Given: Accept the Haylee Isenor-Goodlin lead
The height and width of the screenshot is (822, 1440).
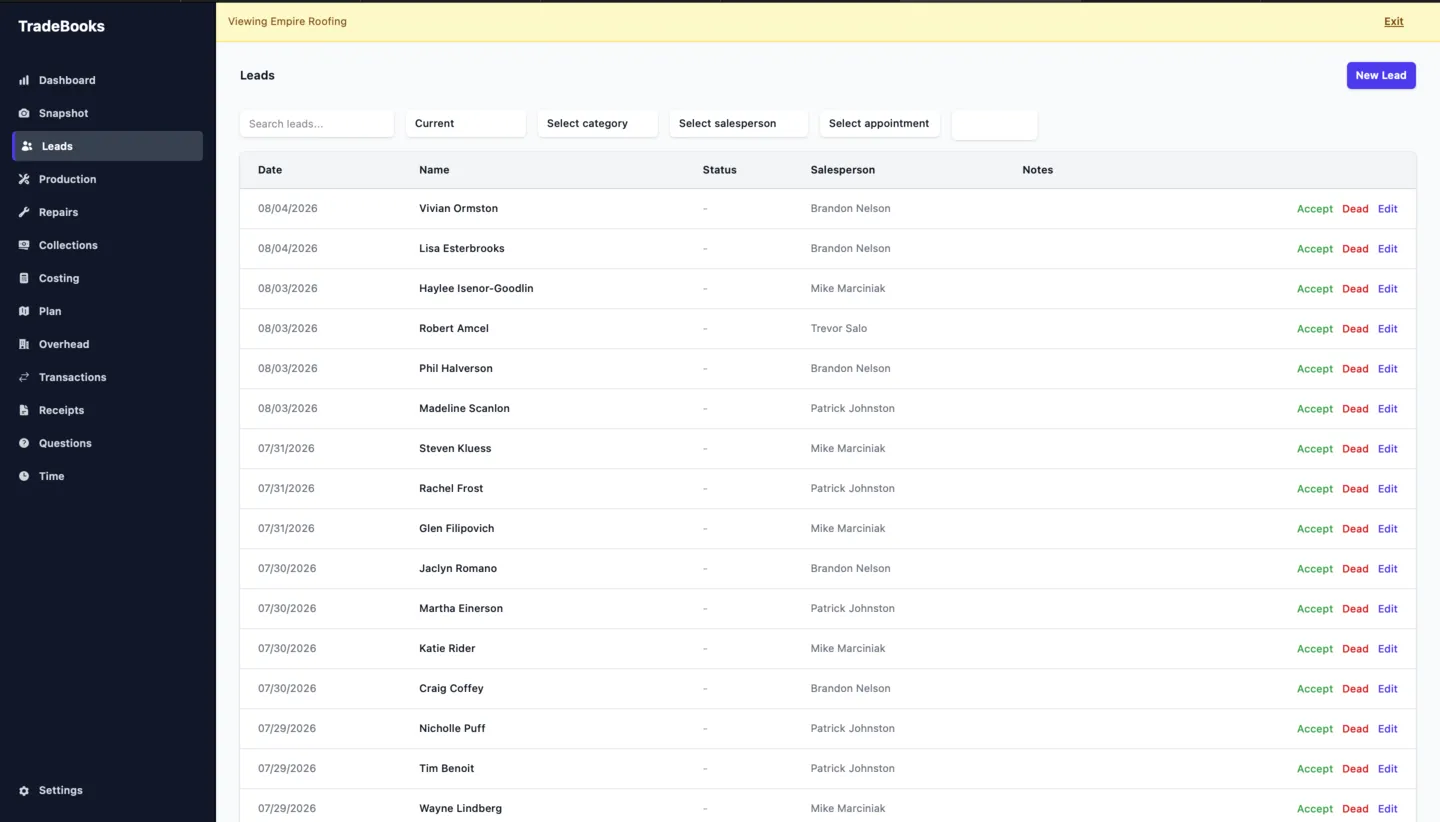Looking at the screenshot, I should (x=1315, y=289).
